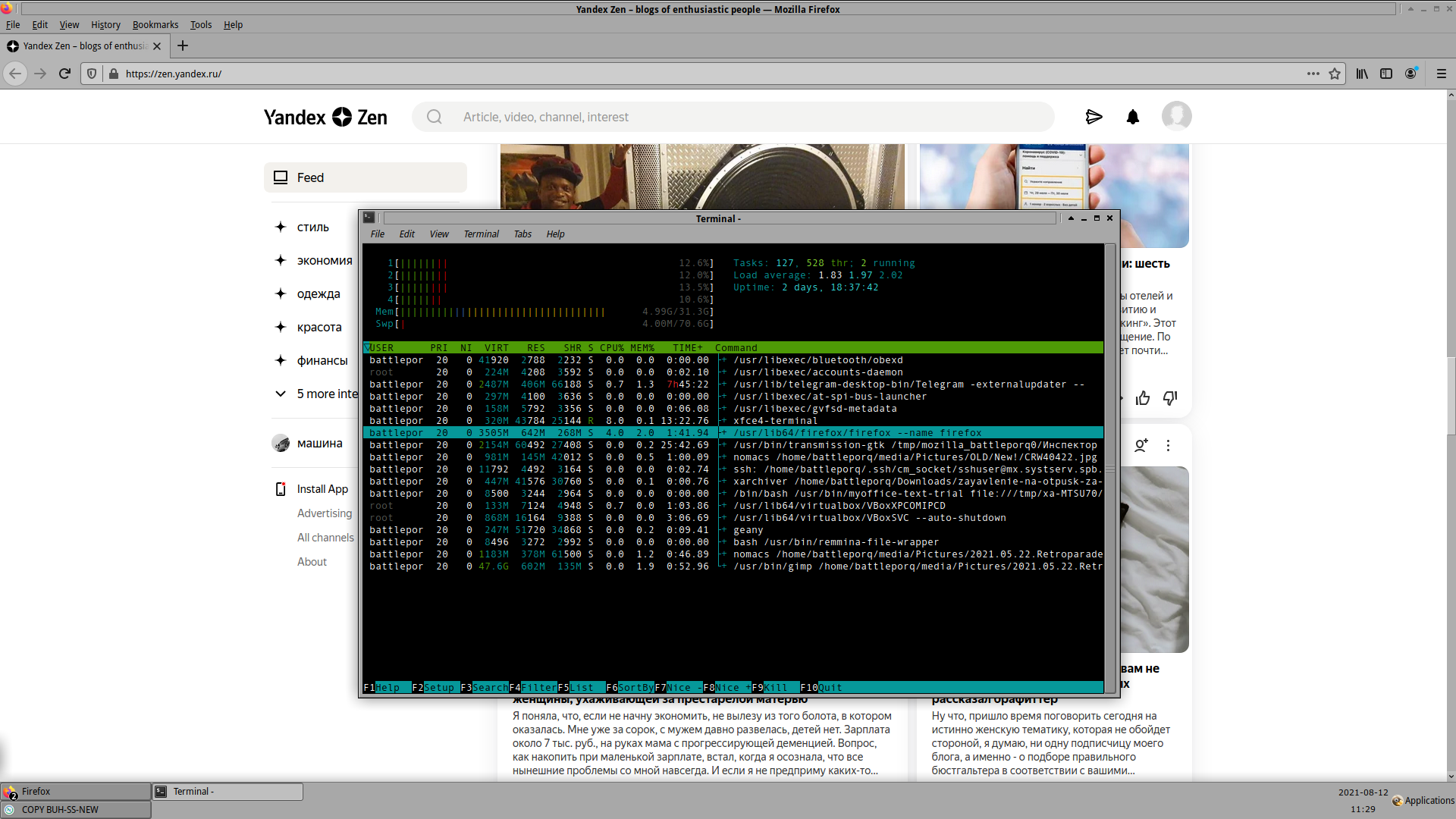Select the xfce4-terminal process row in htop
The width and height of the screenshot is (1456, 819).
(733, 421)
